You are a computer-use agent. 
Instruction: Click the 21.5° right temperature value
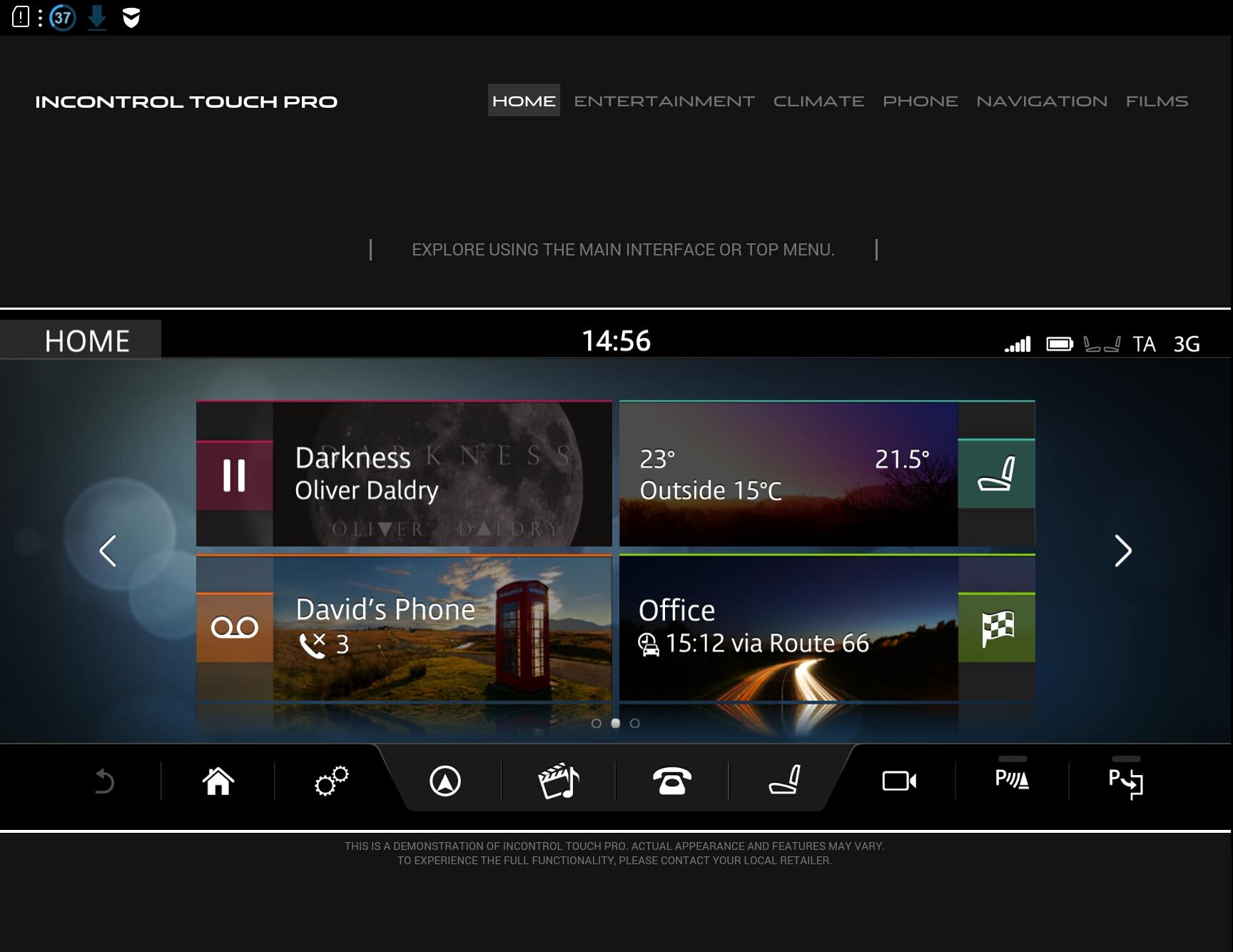(x=902, y=459)
